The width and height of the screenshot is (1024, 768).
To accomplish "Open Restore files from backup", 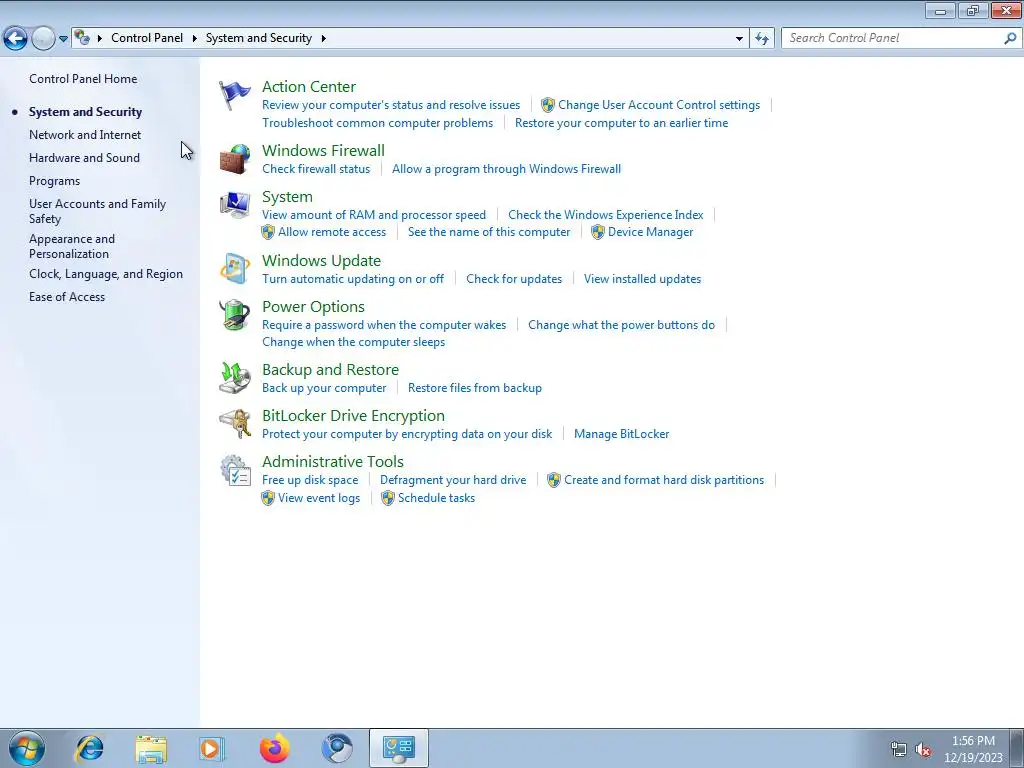I will 475,388.
